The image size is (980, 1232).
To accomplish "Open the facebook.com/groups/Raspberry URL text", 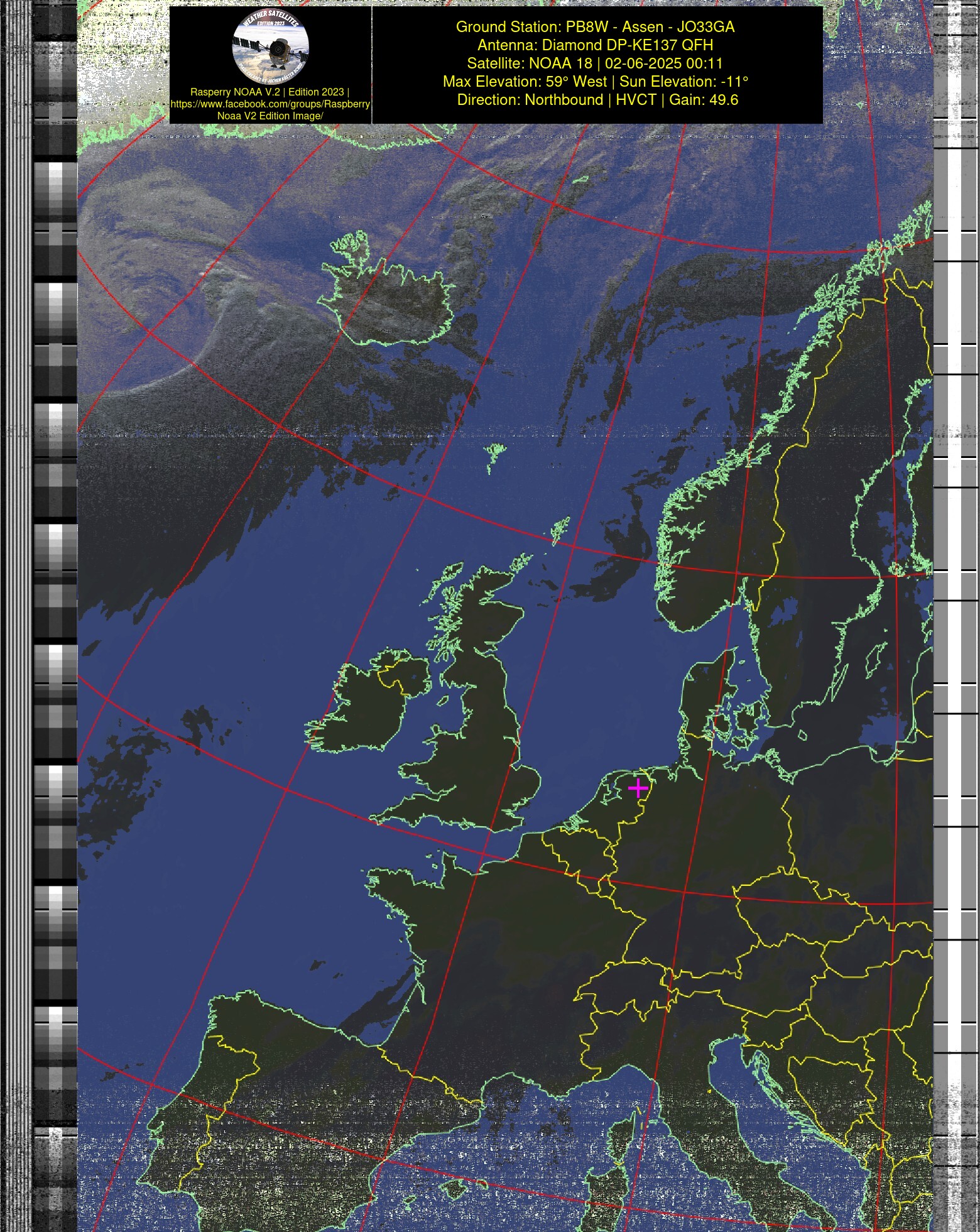I will [x=270, y=104].
